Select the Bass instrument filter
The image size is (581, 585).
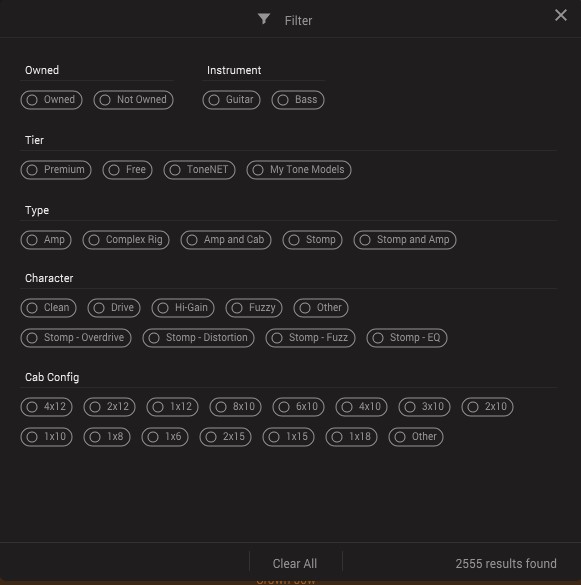point(298,100)
